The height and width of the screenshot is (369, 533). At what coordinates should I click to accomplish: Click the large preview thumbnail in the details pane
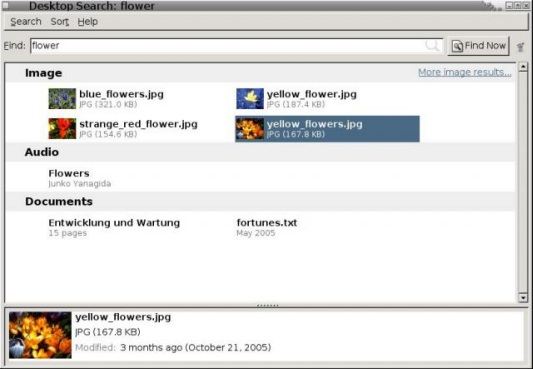click(x=40, y=335)
